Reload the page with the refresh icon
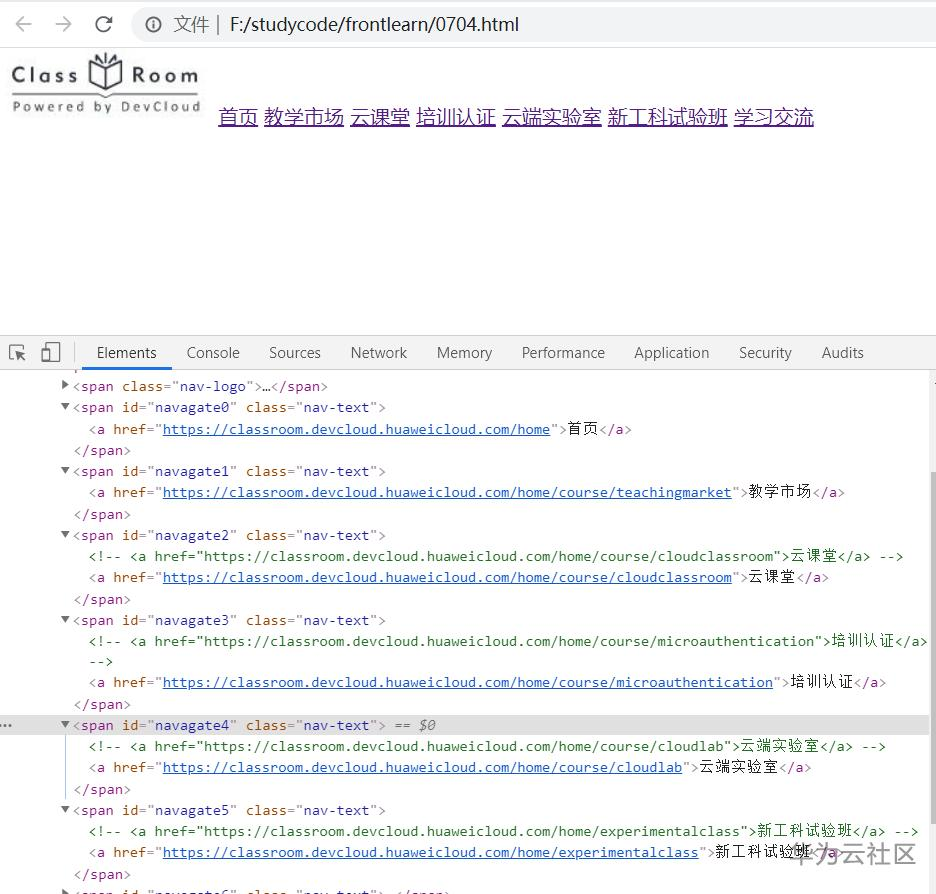This screenshot has height=894, width=936. (104, 24)
